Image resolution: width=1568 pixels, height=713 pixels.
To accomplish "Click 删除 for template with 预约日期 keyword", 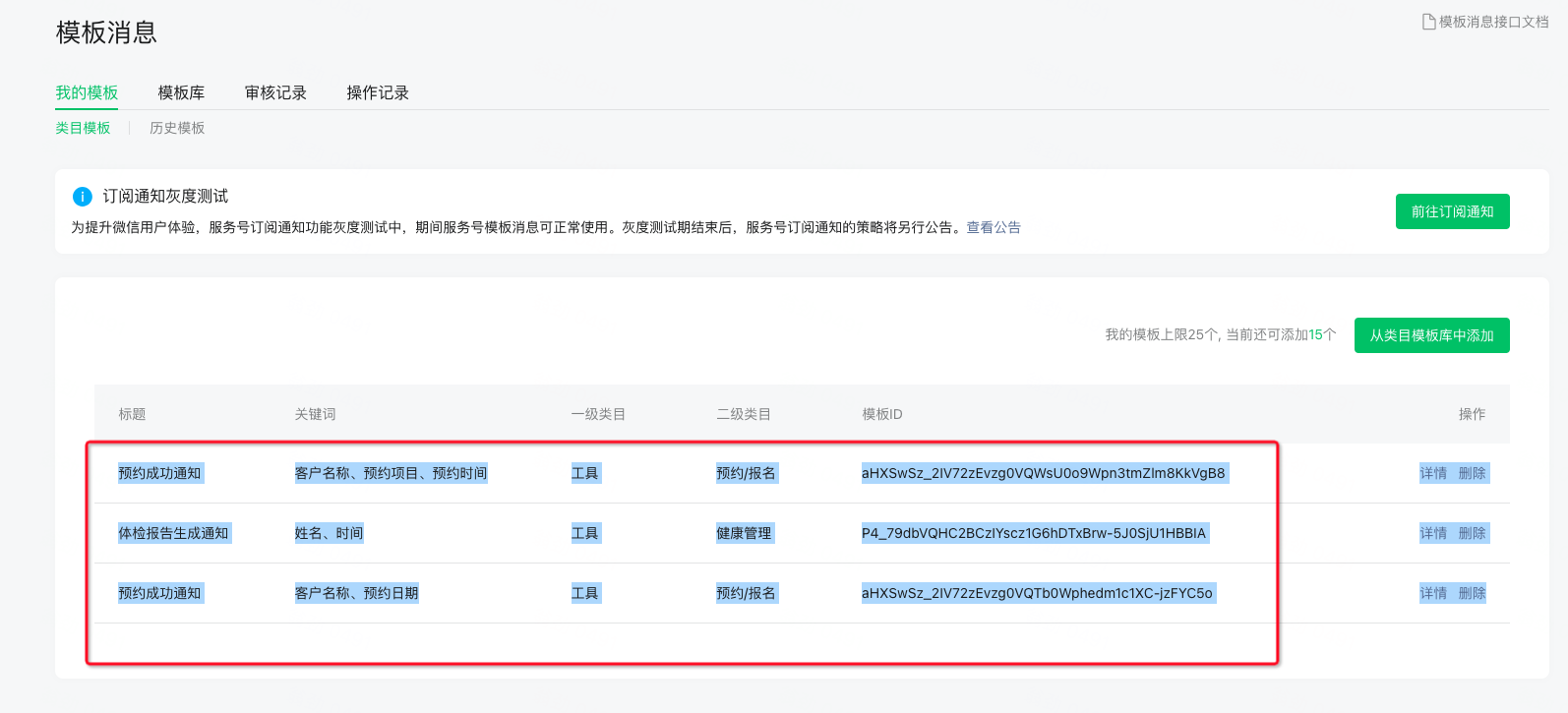I will click(1472, 593).
